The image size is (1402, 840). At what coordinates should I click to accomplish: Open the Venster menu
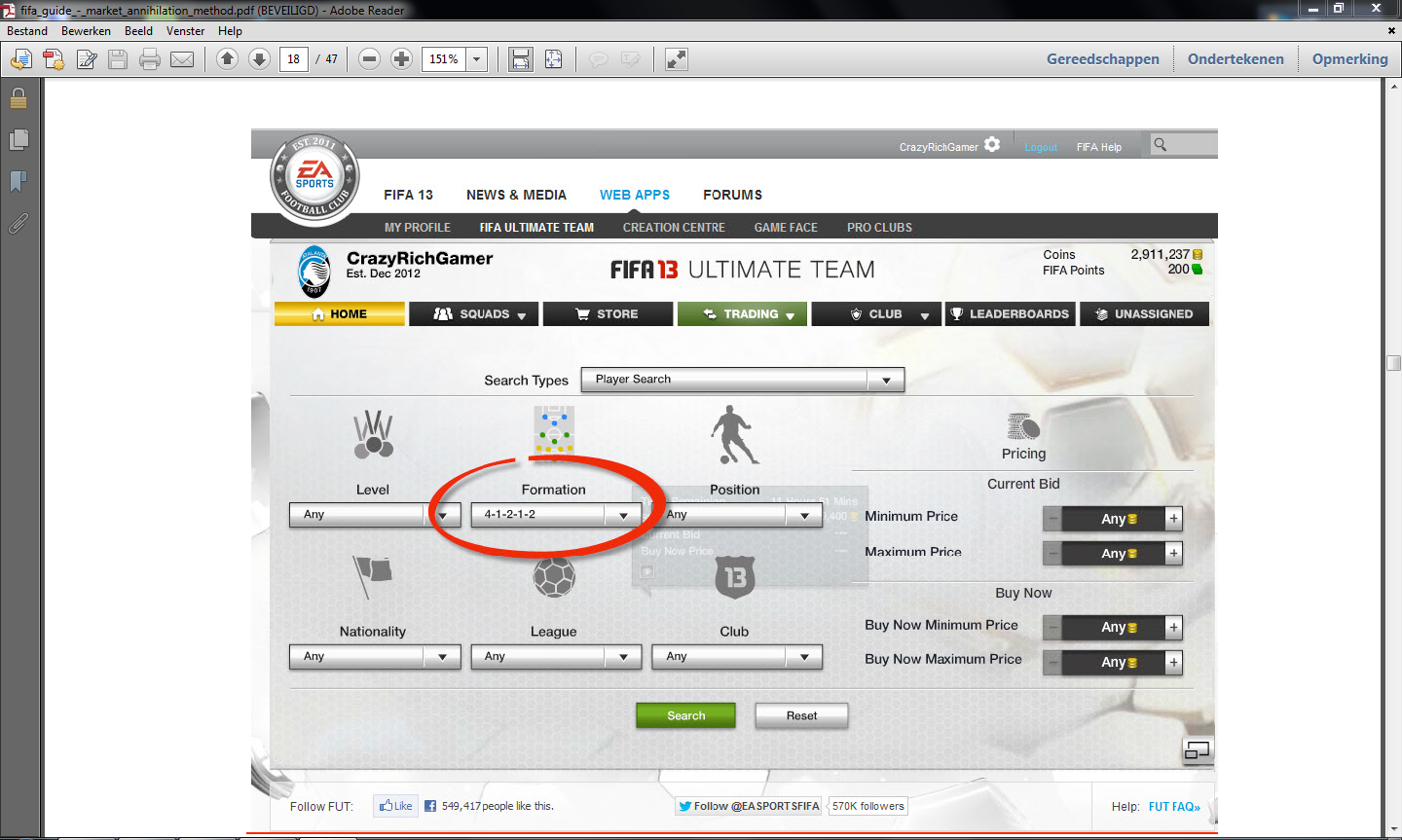coord(185,31)
